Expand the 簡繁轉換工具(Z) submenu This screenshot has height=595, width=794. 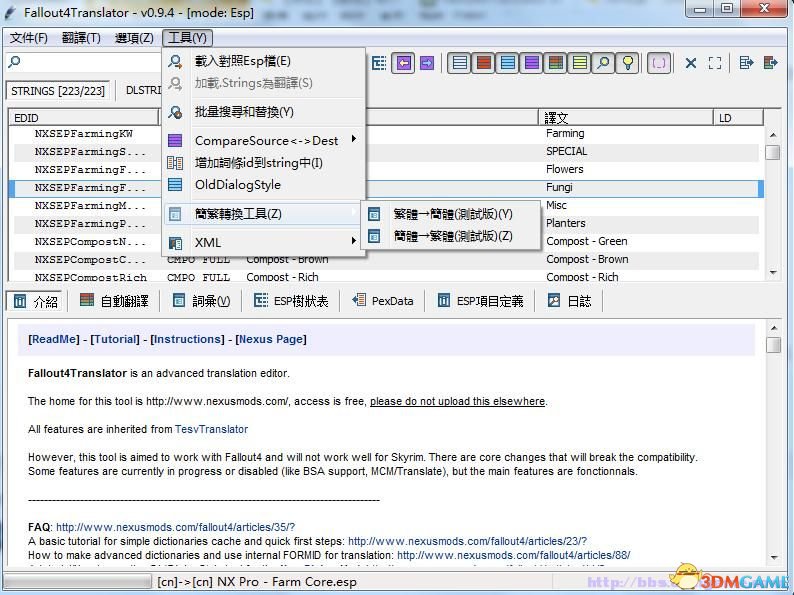264,214
